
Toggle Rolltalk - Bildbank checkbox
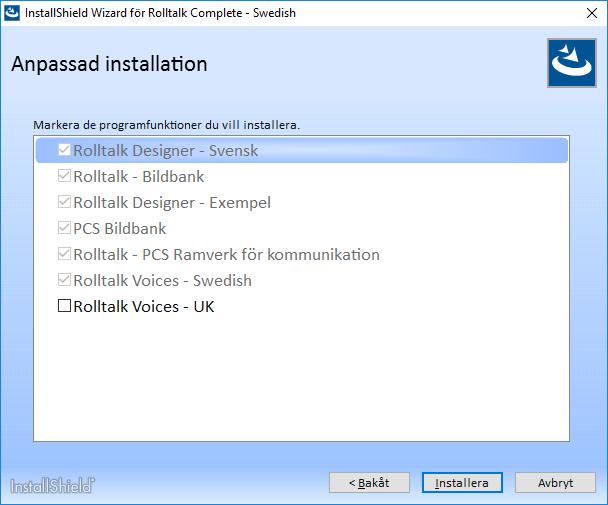[x=64, y=176]
